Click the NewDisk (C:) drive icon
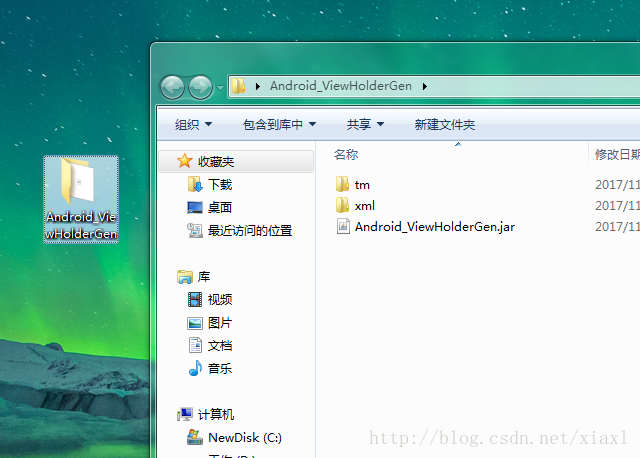640x458 pixels. [195, 437]
